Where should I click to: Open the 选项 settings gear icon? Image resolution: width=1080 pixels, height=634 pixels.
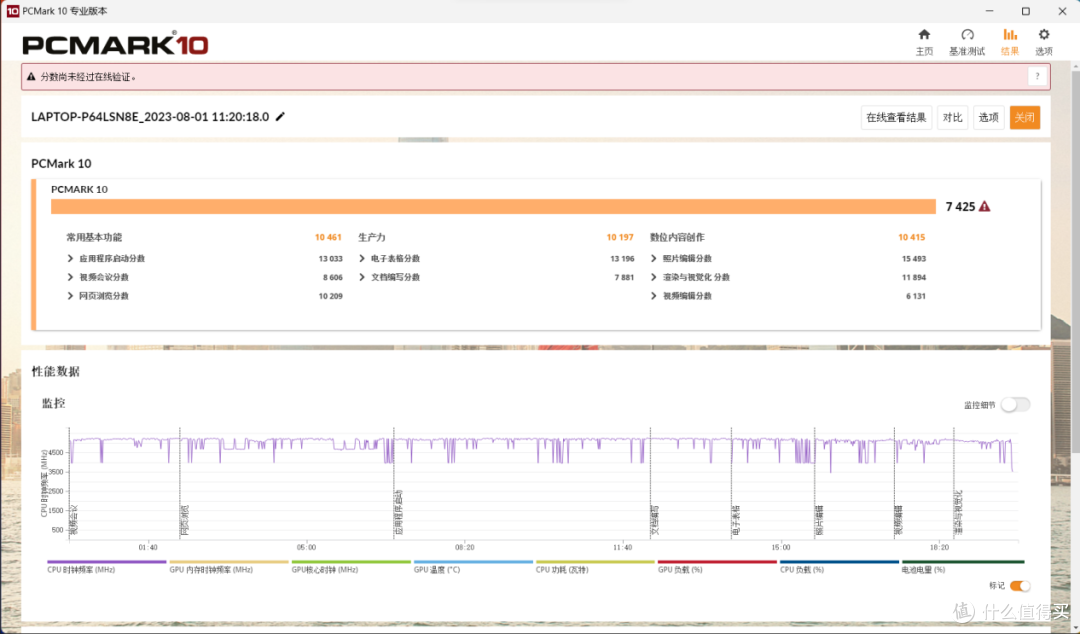point(1043,34)
